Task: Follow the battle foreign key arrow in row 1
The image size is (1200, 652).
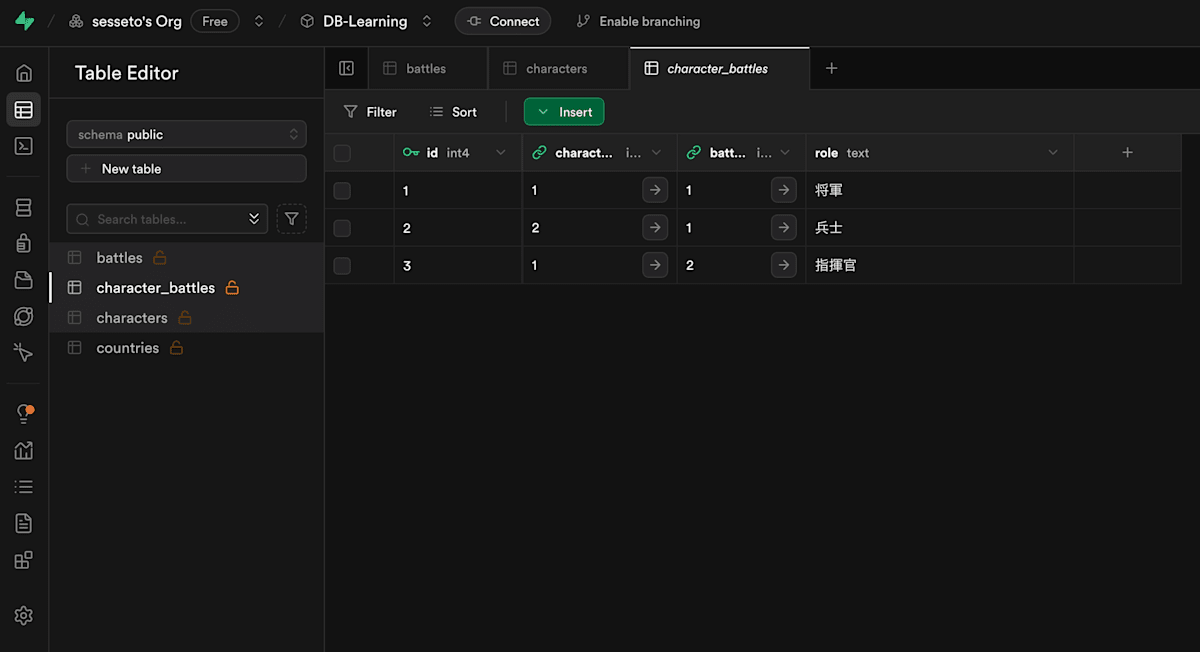Action: [783, 190]
